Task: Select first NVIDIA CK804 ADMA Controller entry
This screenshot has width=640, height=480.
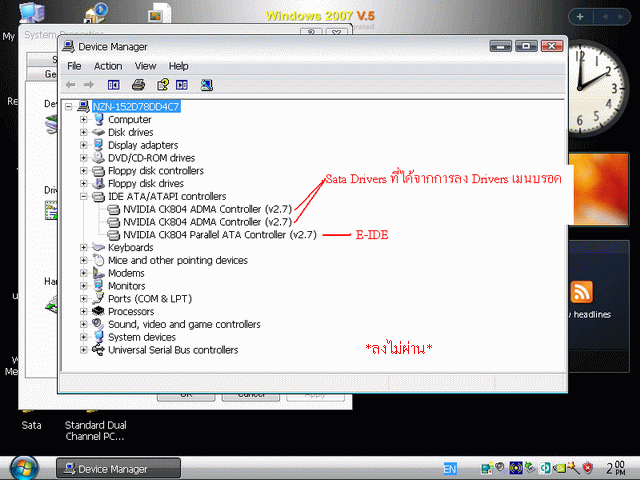Action: tap(207, 209)
